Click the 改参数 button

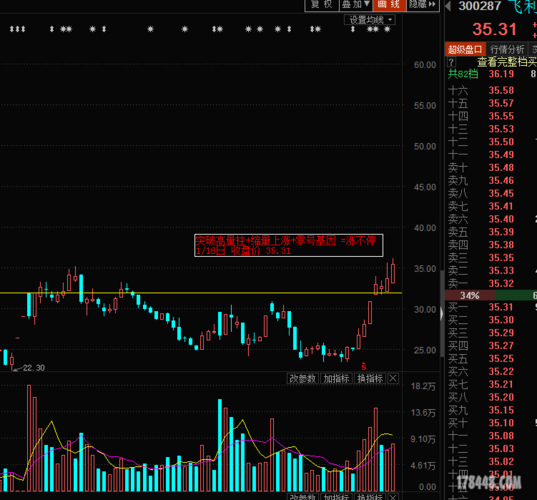pos(302,379)
